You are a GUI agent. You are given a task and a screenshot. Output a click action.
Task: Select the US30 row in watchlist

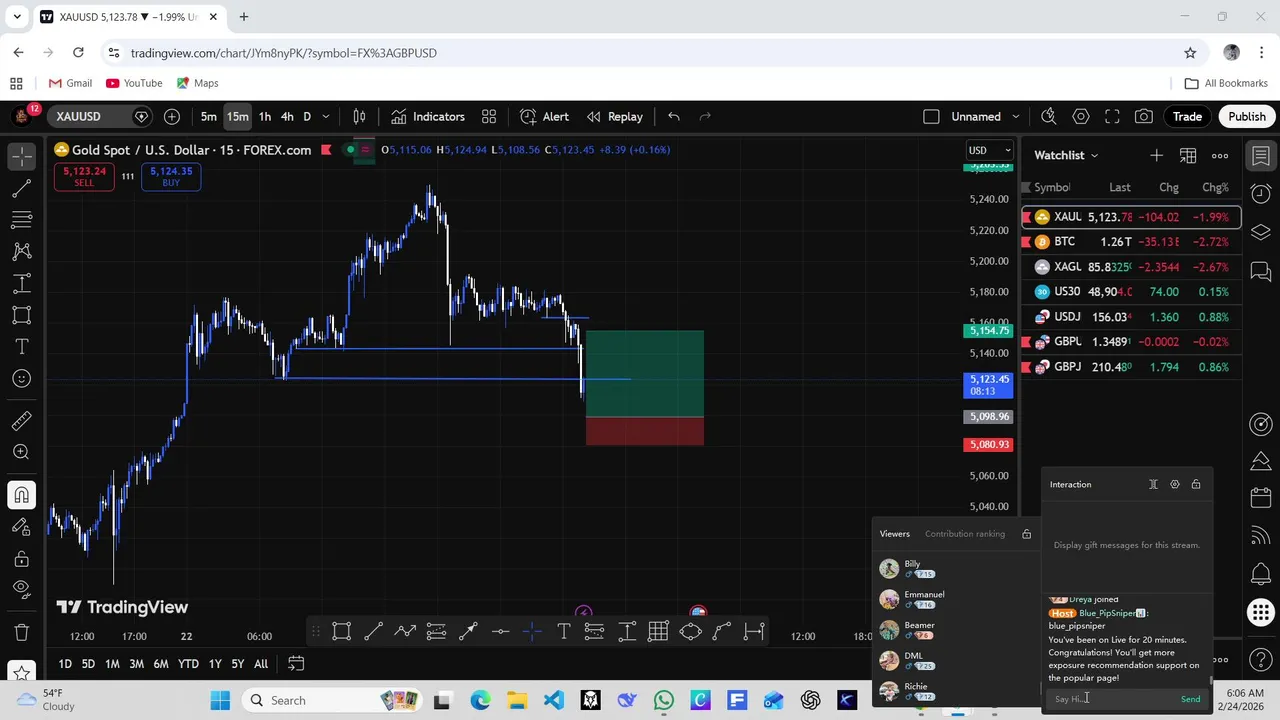(x=1130, y=292)
